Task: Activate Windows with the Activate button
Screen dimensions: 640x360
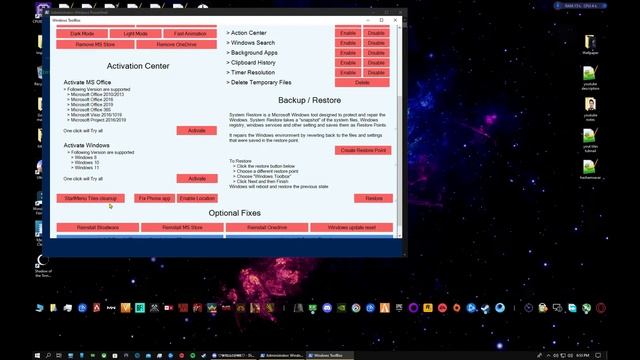Action: [x=197, y=178]
